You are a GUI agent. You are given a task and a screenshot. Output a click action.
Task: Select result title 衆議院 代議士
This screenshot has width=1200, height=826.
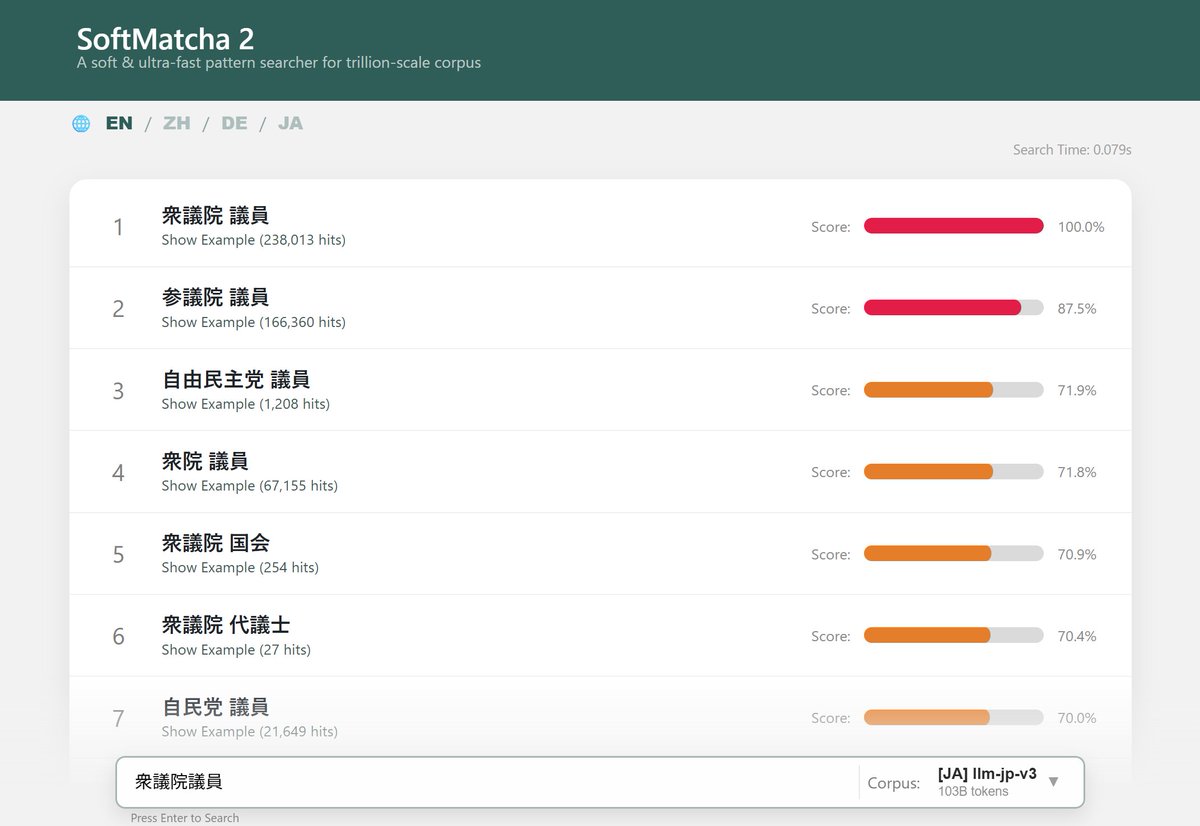click(226, 625)
